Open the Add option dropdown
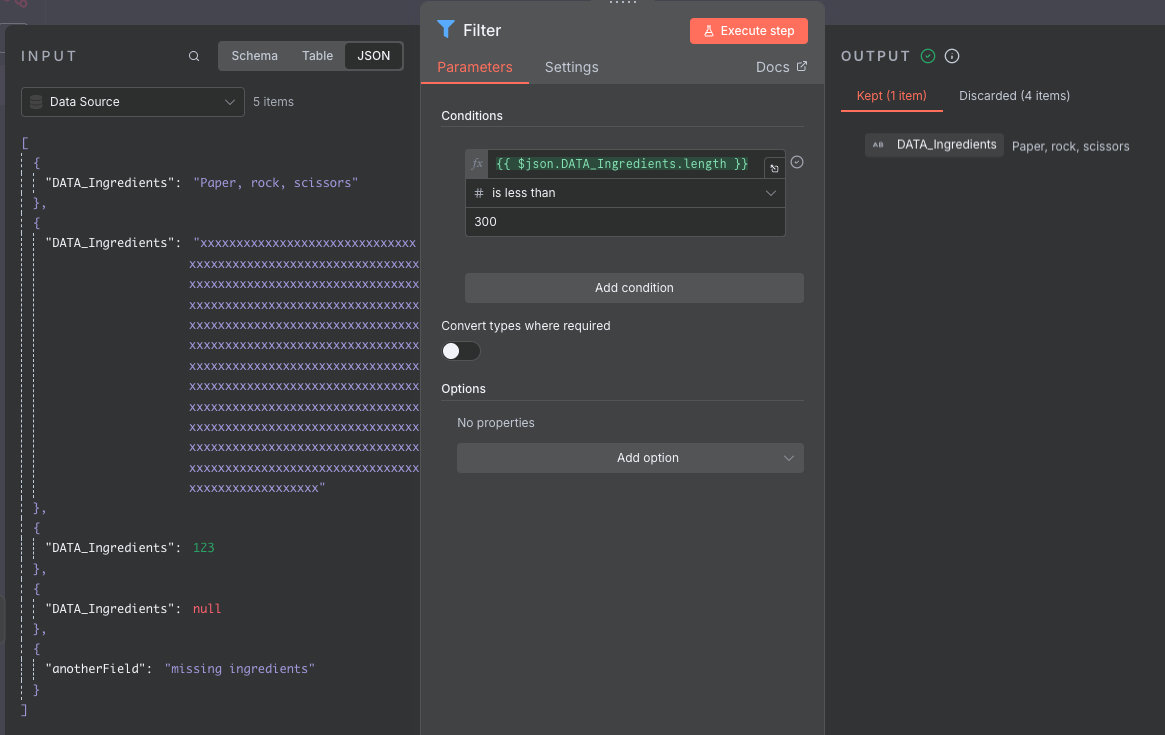The image size is (1165, 735). [x=630, y=458]
